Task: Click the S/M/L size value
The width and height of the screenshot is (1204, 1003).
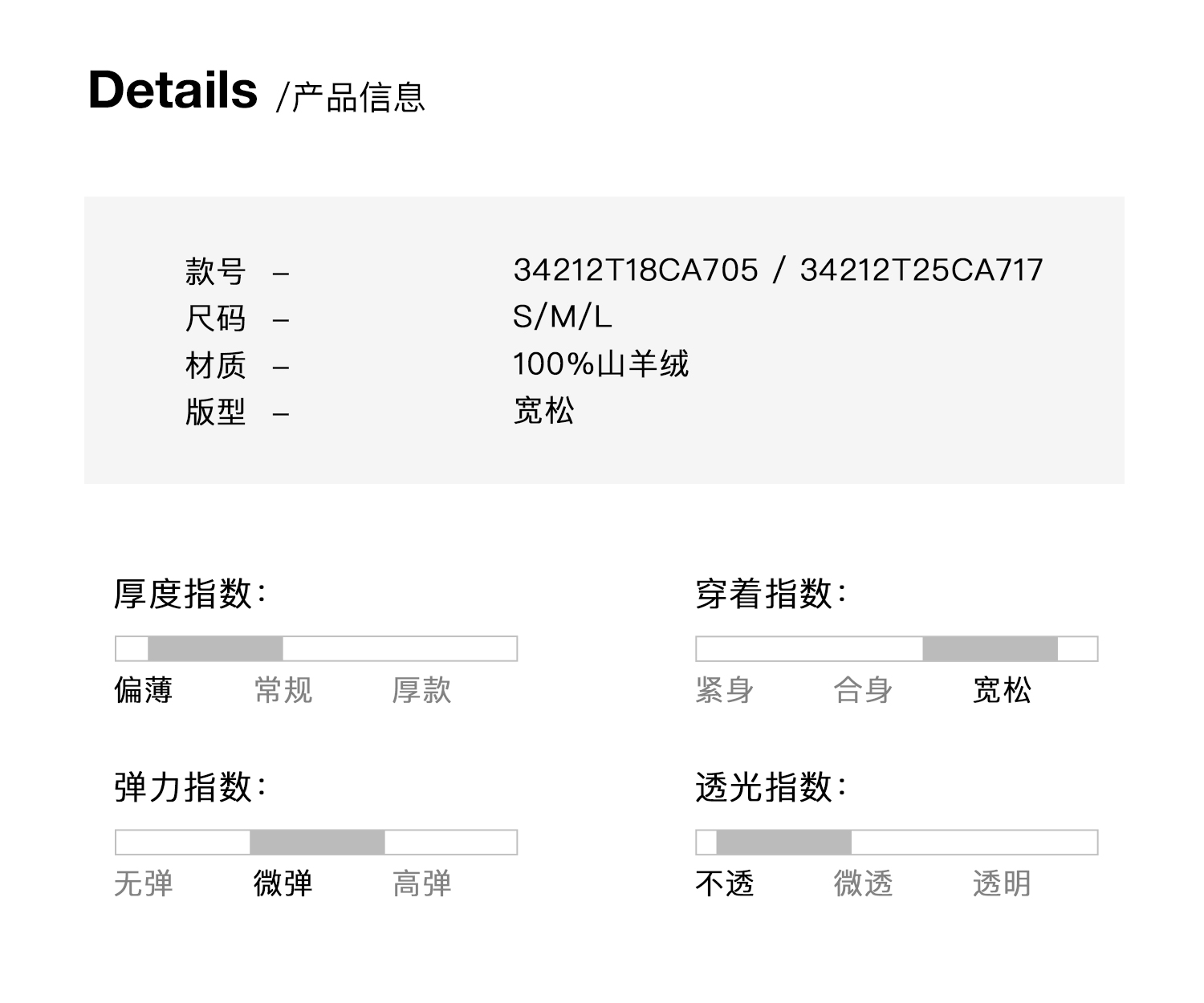Action: [x=562, y=317]
